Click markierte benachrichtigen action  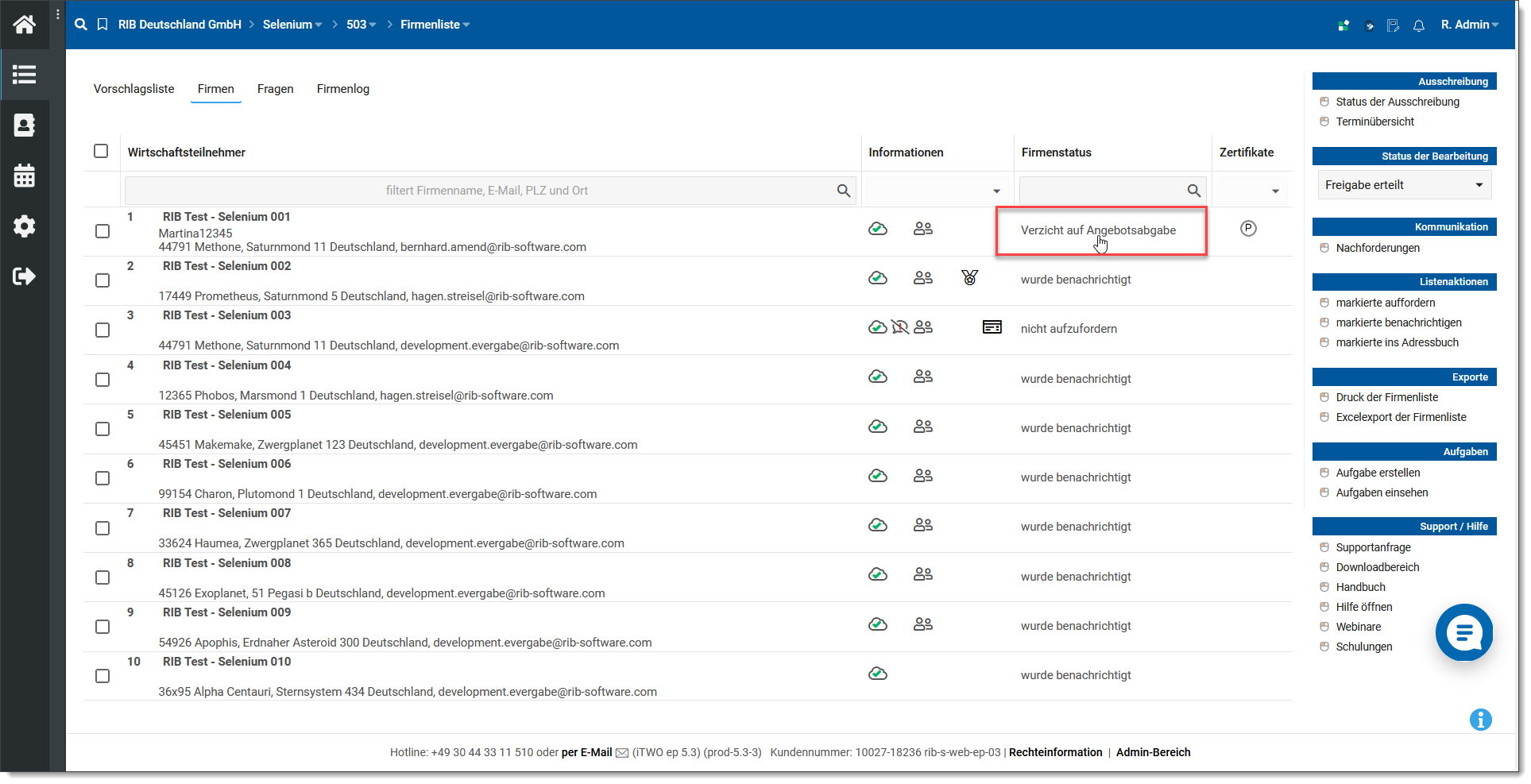coord(1398,322)
